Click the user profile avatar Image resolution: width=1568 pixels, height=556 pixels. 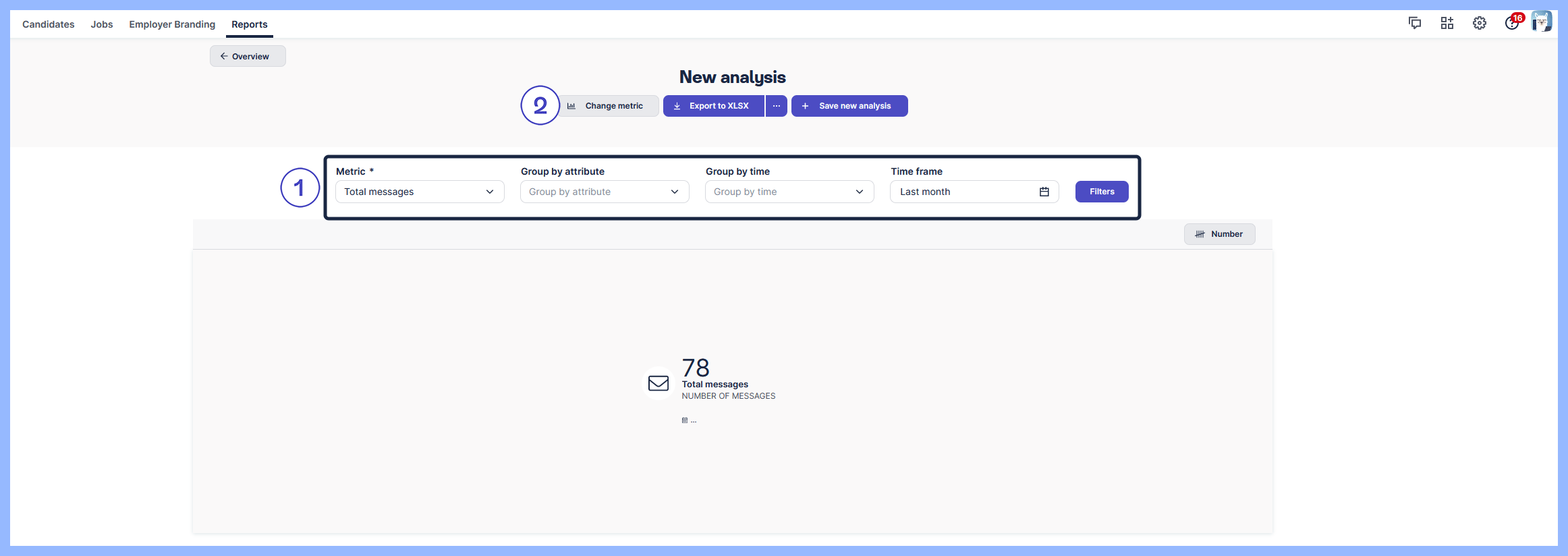point(1542,22)
